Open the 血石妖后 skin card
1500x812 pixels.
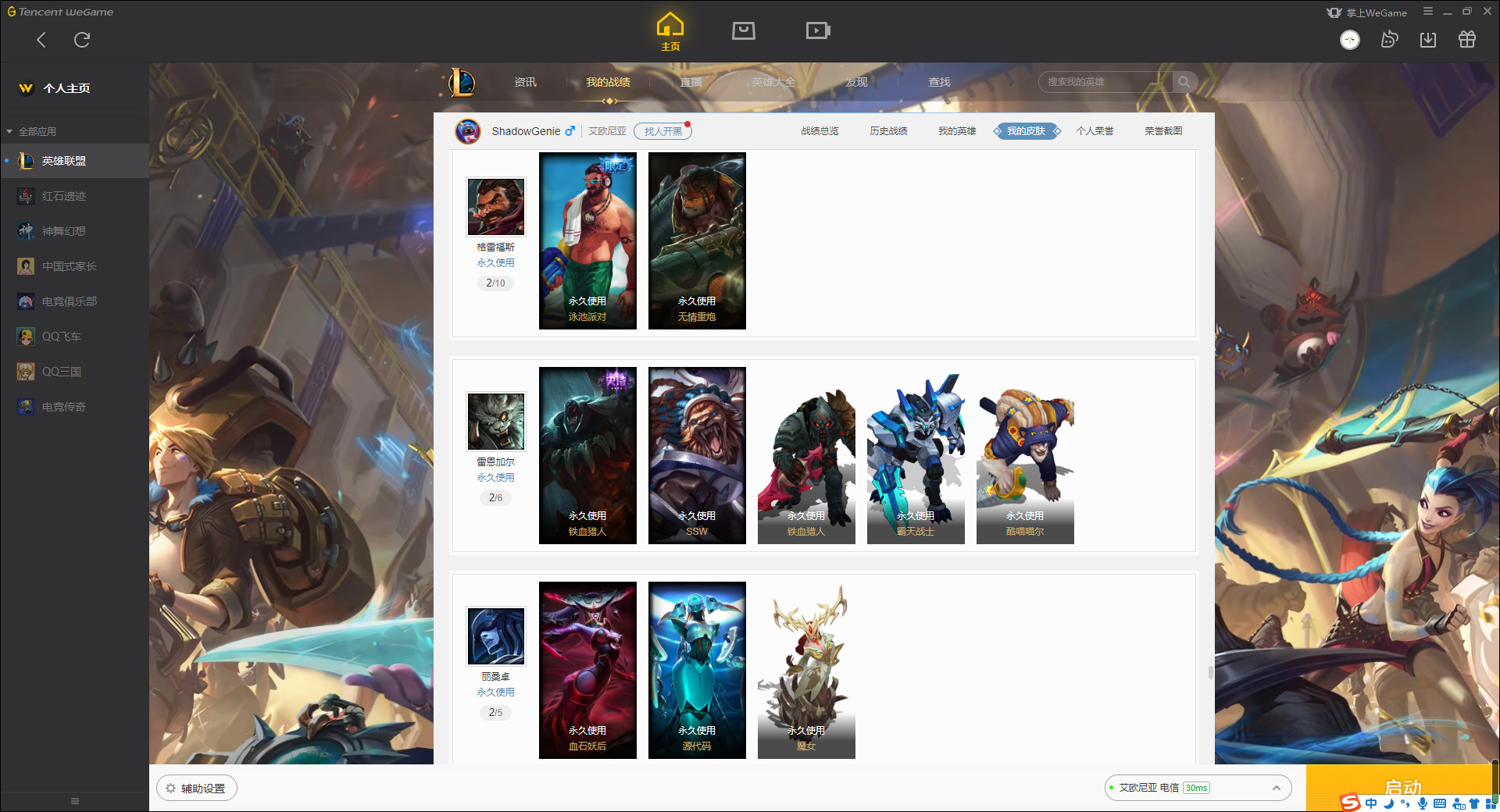pyautogui.click(x=587, y=670)
